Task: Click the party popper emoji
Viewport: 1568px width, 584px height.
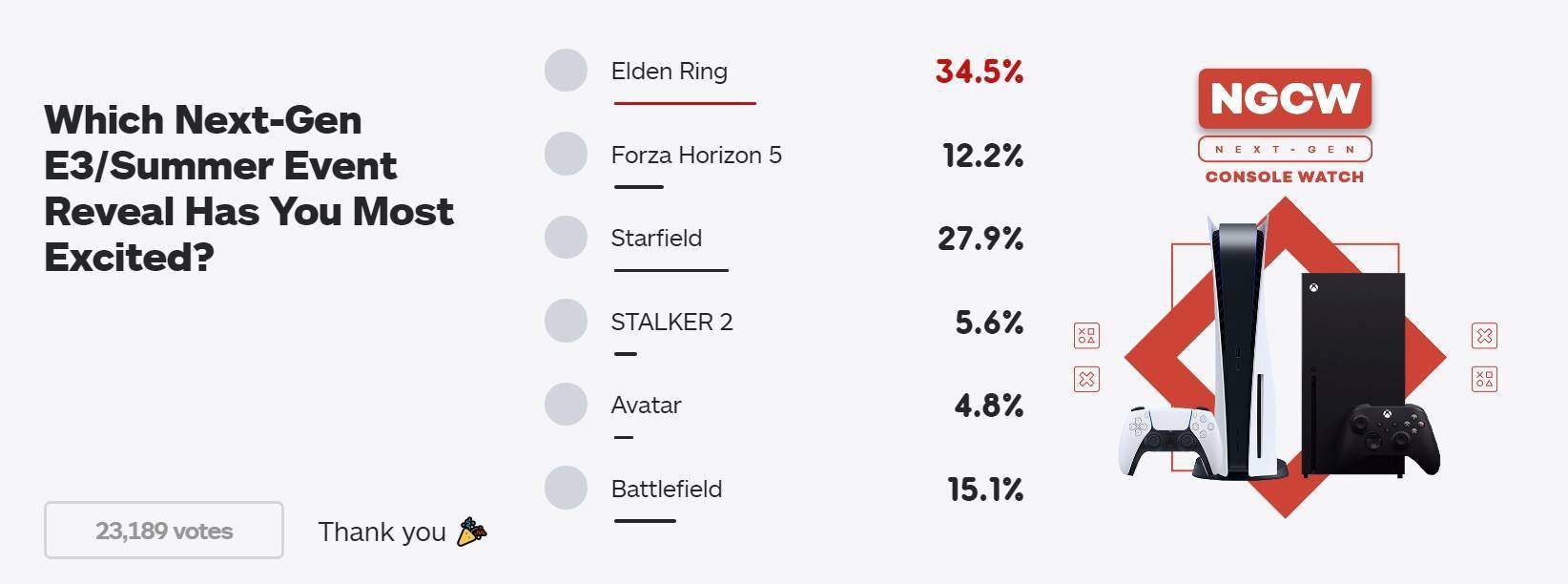Action: (471, 532)
